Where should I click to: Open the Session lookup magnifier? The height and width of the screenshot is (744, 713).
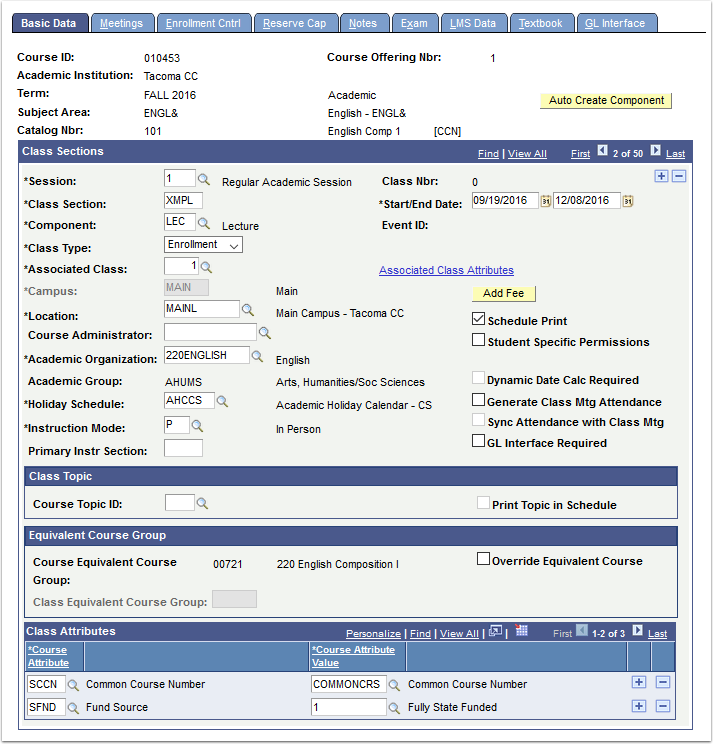(204, 179)
